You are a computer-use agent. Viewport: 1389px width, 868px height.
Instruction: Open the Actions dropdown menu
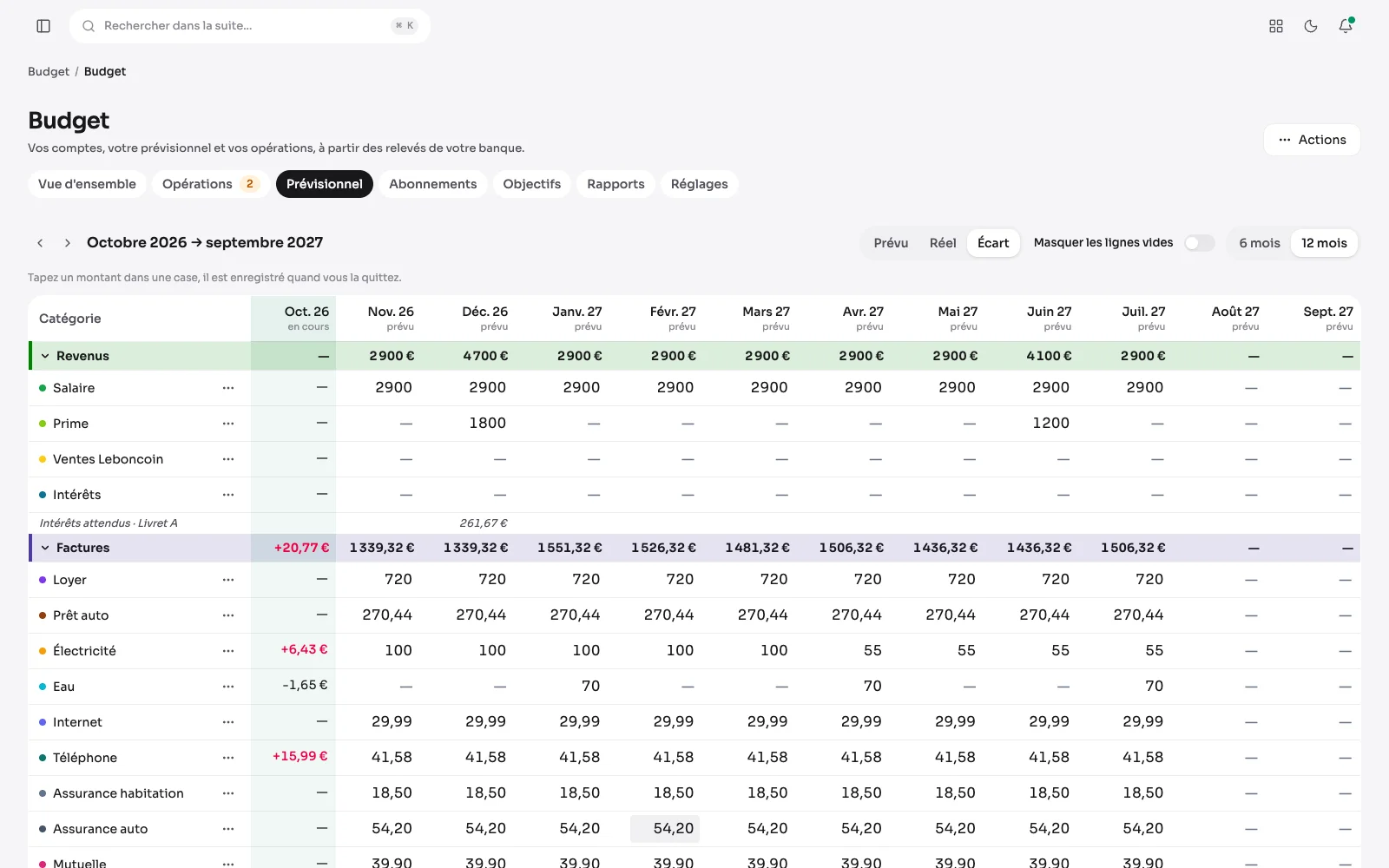point(1312,140)
